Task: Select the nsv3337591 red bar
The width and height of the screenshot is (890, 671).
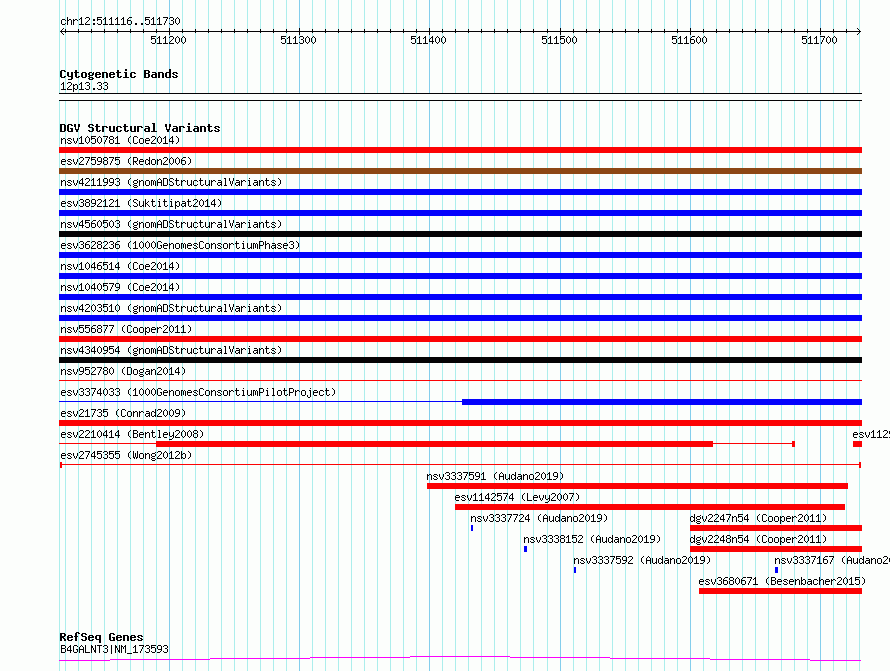Action: 637,486
